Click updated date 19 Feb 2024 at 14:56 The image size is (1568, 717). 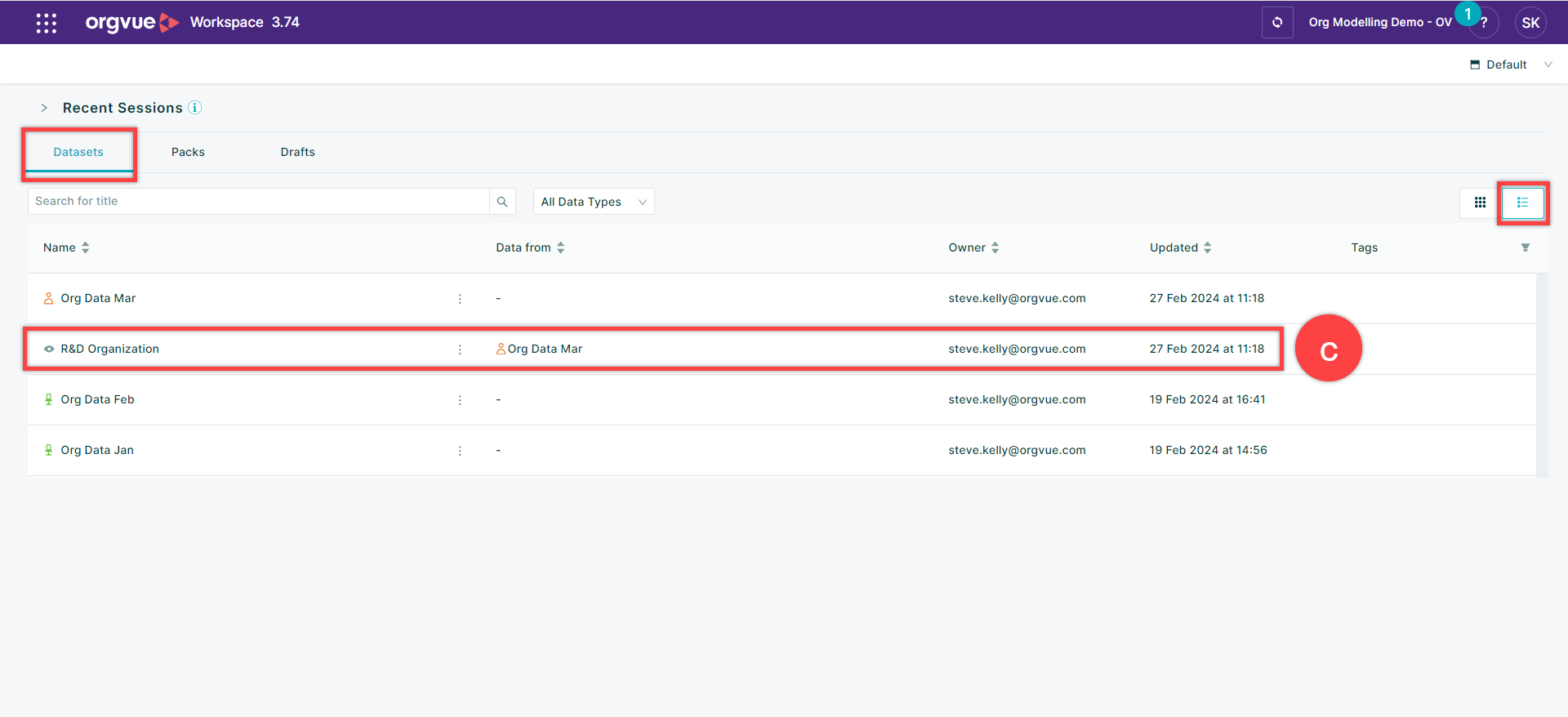point(1208,450)
